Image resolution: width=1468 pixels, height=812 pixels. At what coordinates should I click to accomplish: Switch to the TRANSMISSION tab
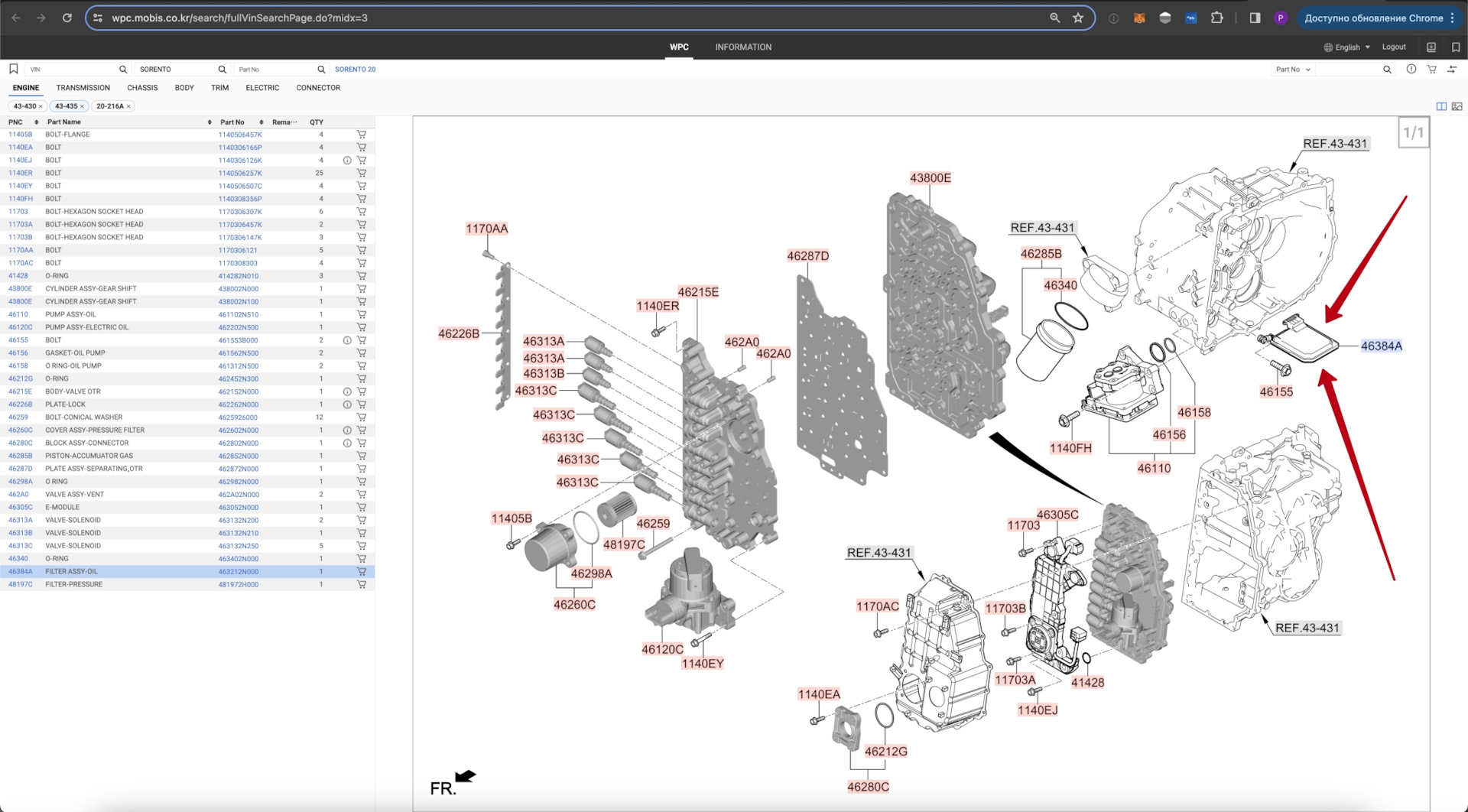coord(83,88)
